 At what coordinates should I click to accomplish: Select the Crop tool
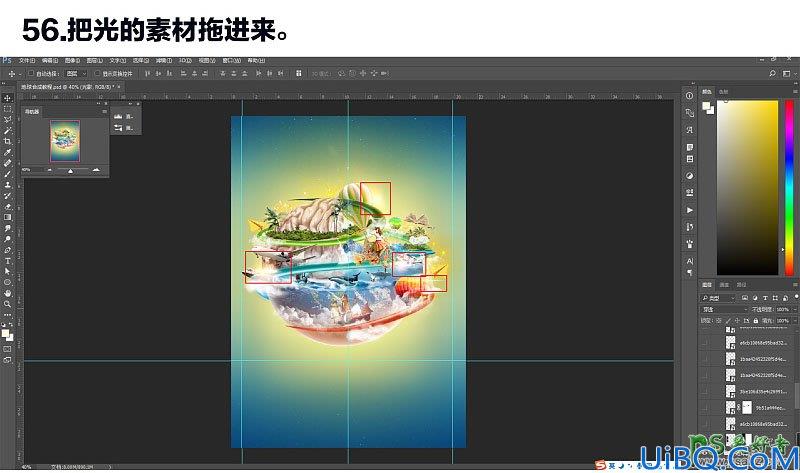[7, 141]
